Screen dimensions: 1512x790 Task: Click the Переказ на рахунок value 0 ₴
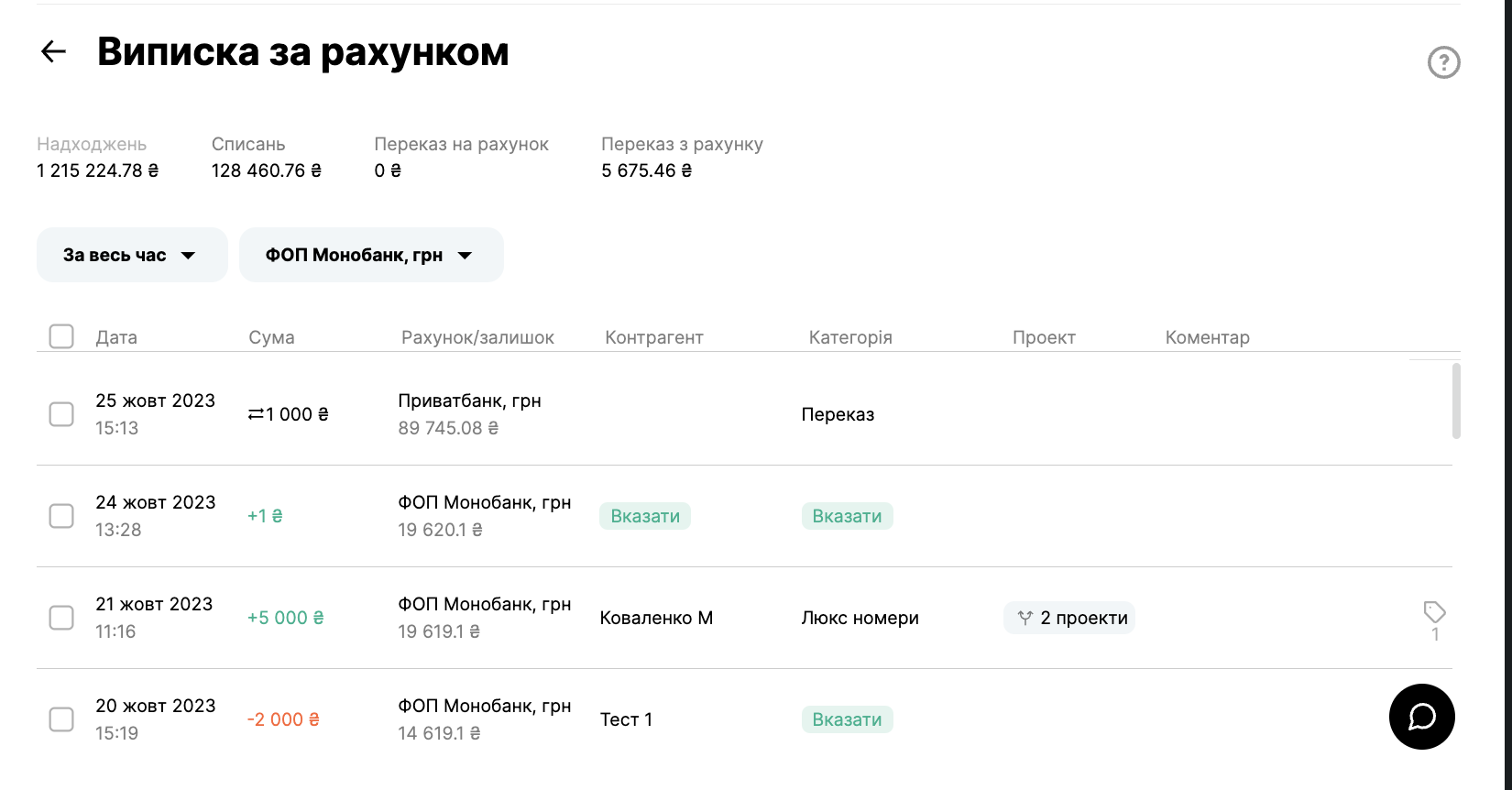388,170
